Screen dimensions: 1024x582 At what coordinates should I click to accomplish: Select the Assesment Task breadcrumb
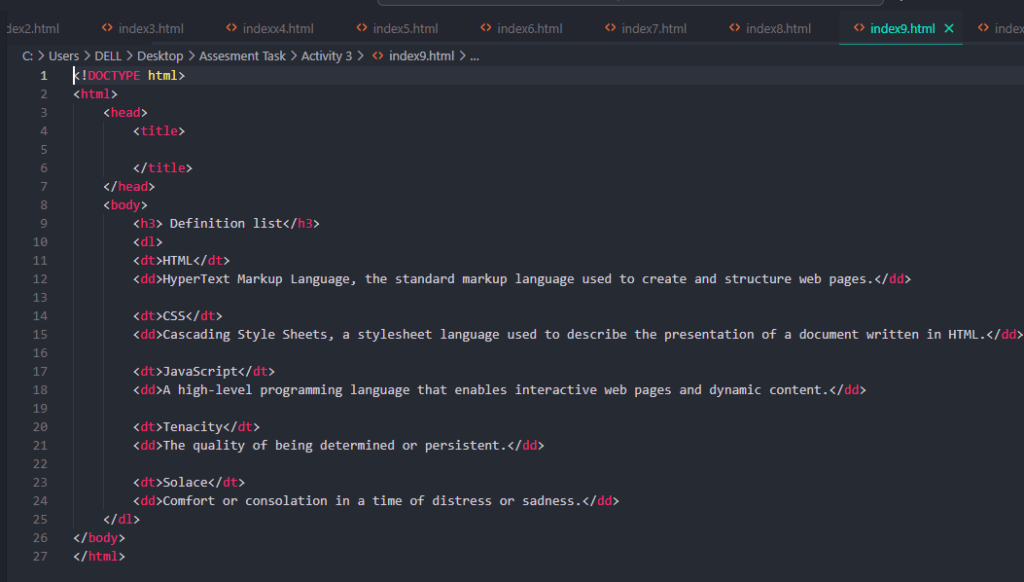click(242, 56)
